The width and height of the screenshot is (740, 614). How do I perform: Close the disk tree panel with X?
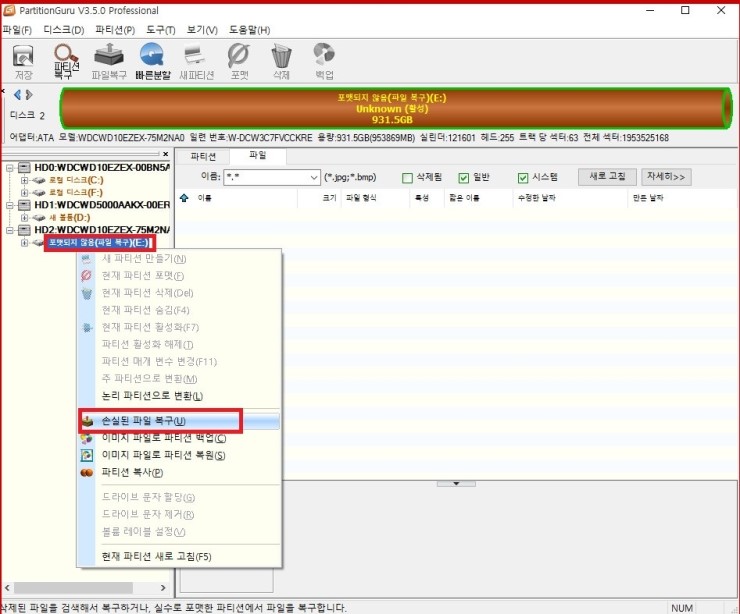click(166, 154)
